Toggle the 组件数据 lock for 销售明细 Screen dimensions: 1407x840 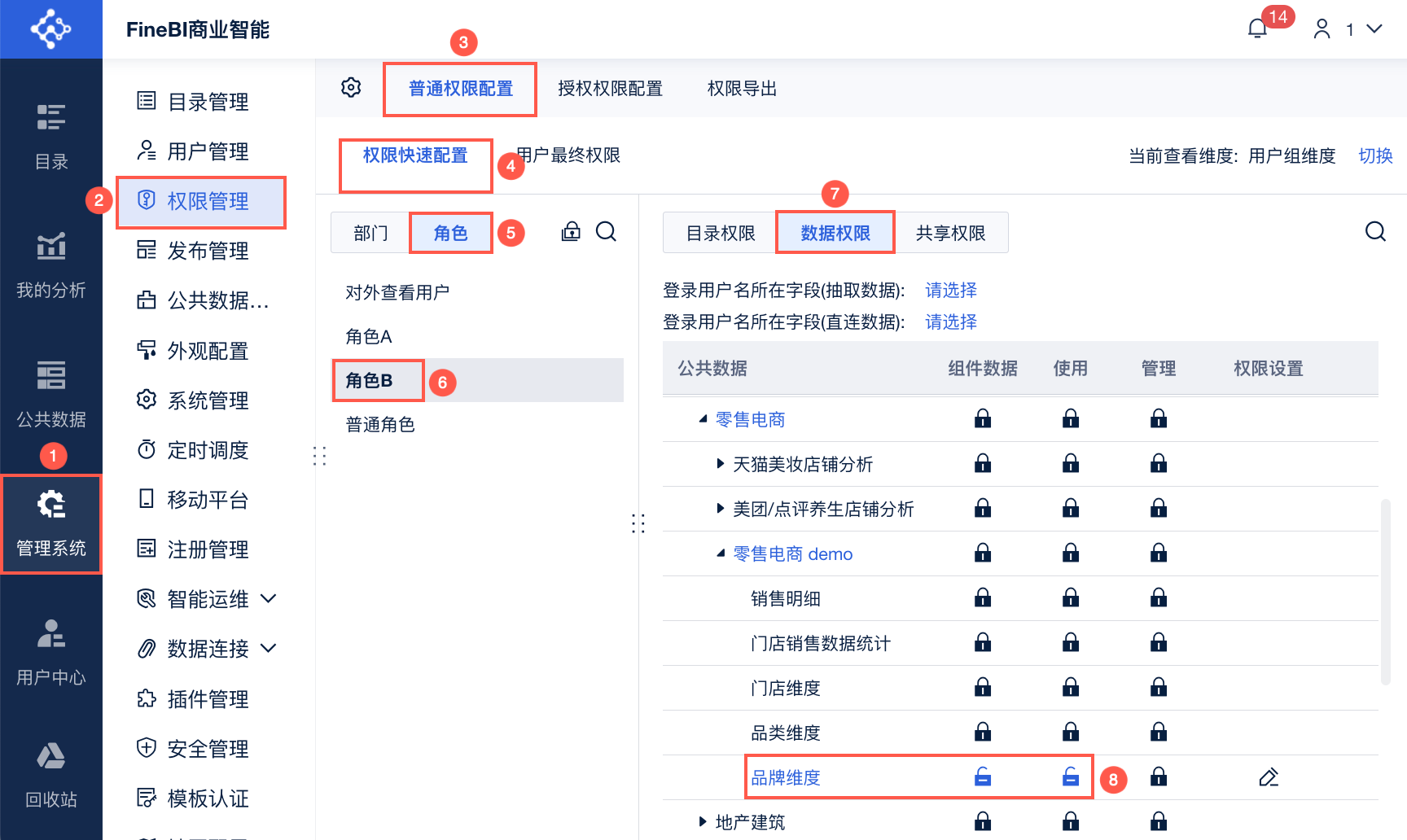[983, 598]
